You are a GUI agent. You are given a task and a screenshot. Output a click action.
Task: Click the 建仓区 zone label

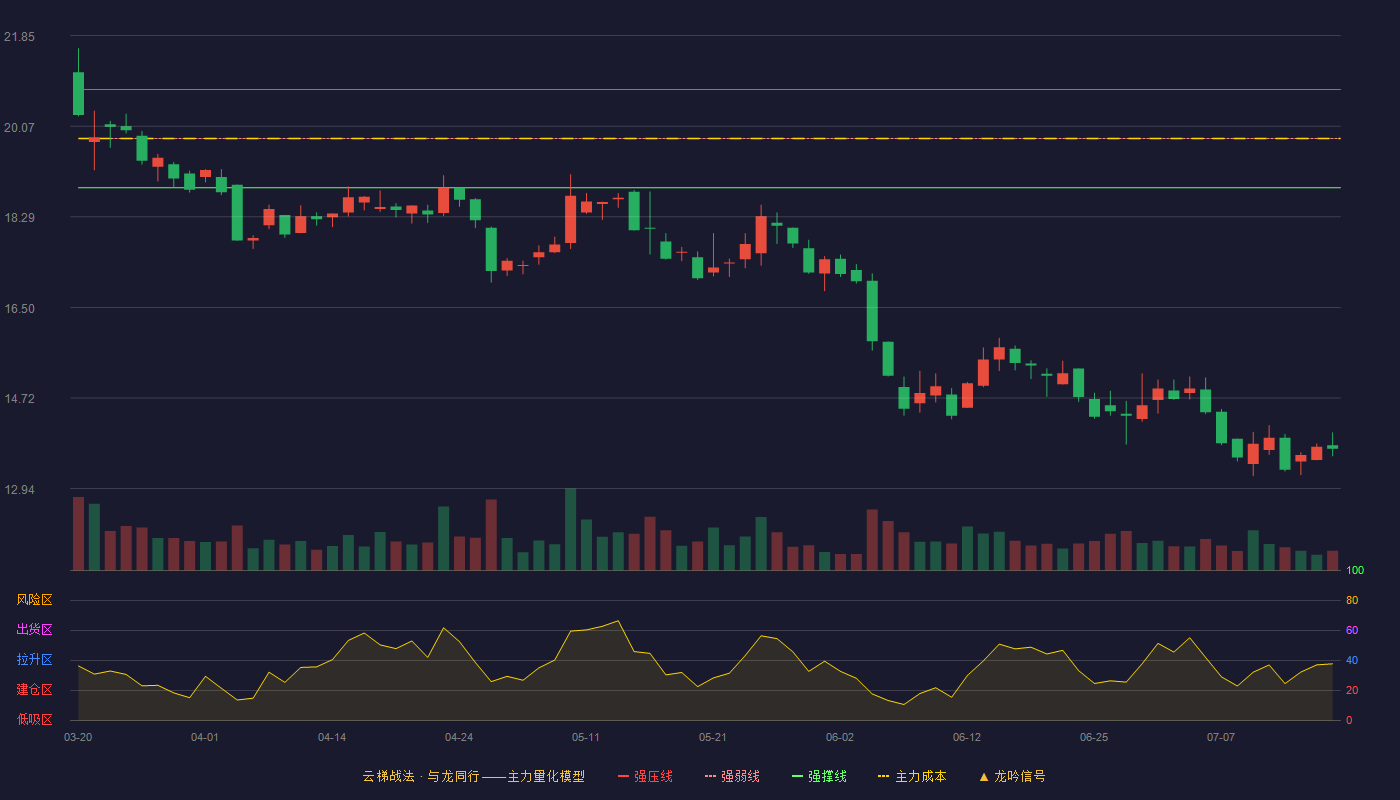[35, 690]
